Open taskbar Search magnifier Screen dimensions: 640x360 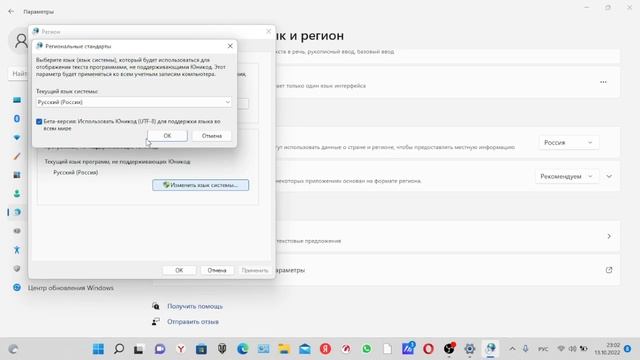[119, 349]
